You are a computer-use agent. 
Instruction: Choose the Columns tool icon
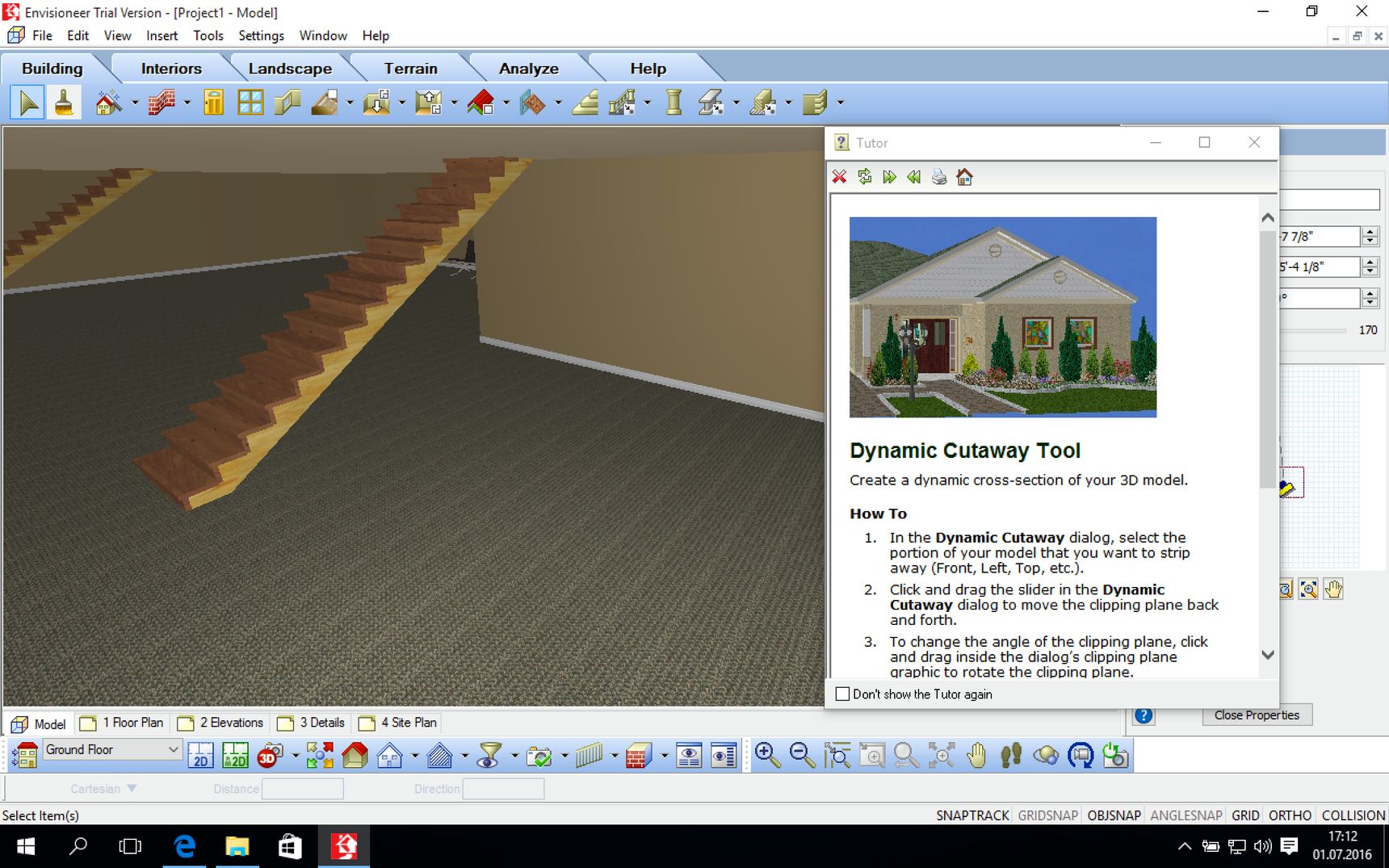(674, 103)
